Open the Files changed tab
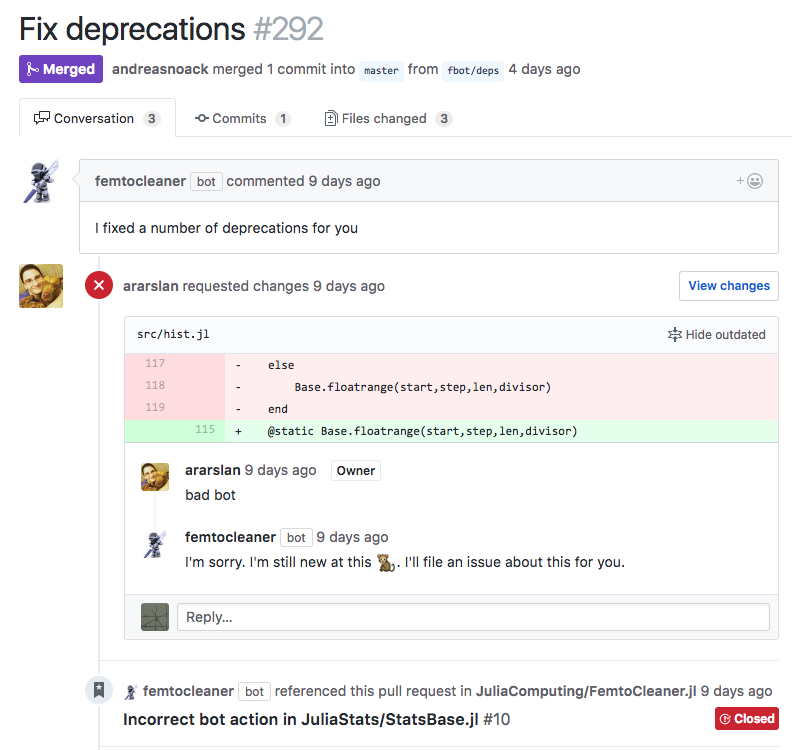792x750 pixels. click(x=387, y=118)
